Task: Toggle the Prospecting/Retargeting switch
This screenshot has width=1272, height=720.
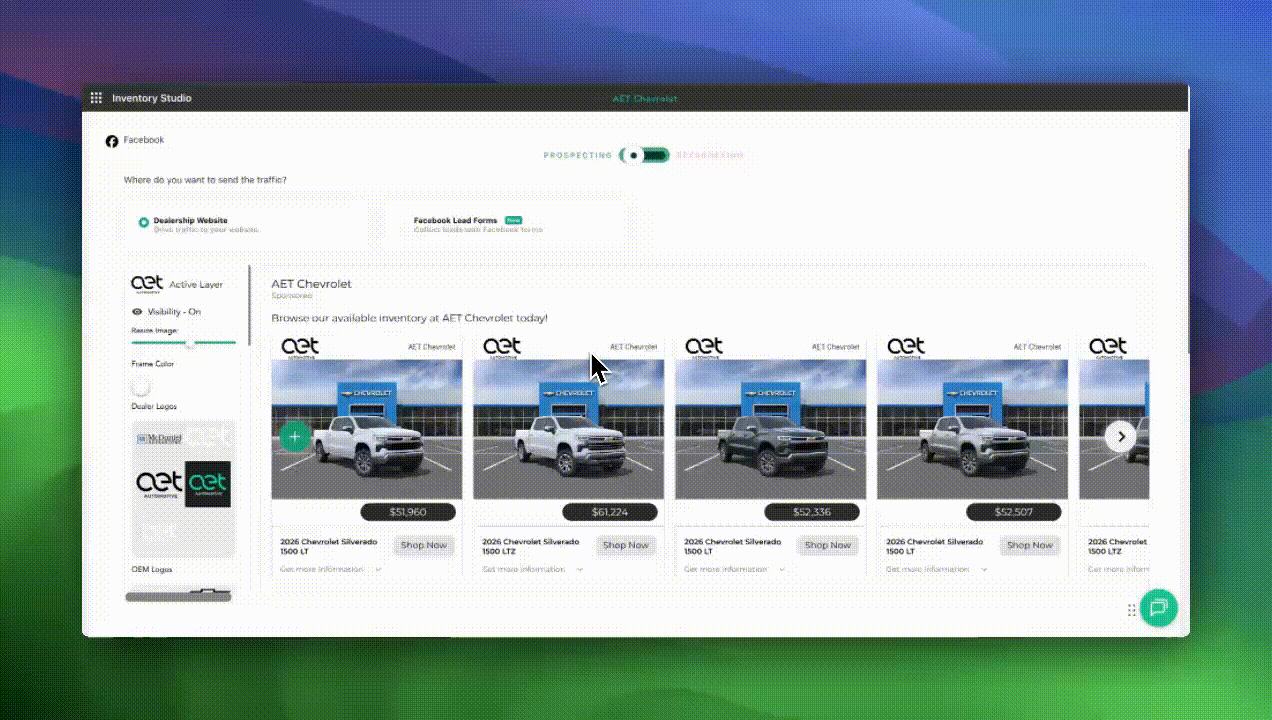Action: 644,155
